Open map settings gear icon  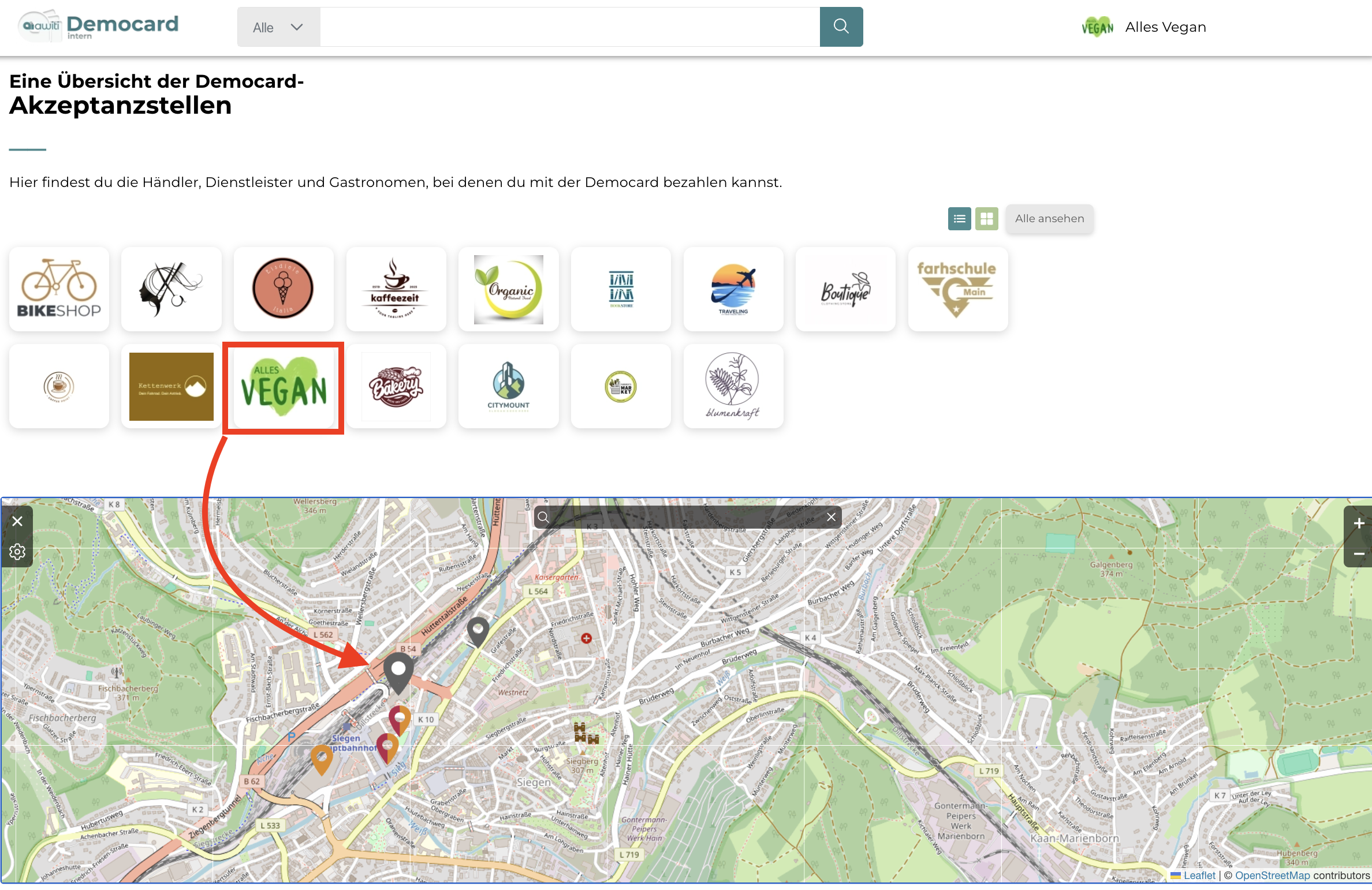coord(17,552)
